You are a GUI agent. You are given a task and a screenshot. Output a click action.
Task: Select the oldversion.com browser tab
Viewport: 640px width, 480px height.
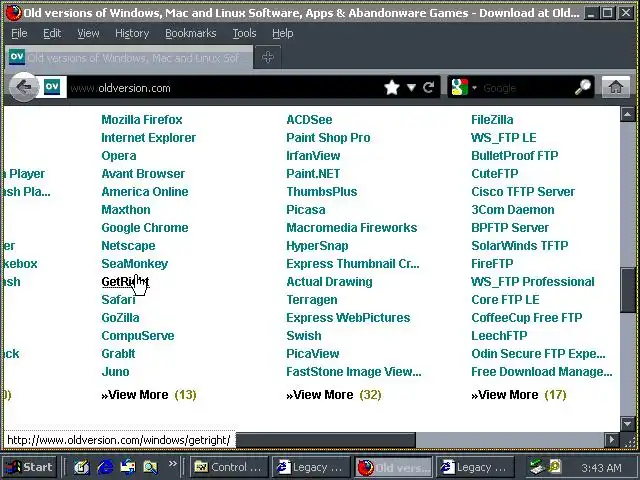pos(129,58)
